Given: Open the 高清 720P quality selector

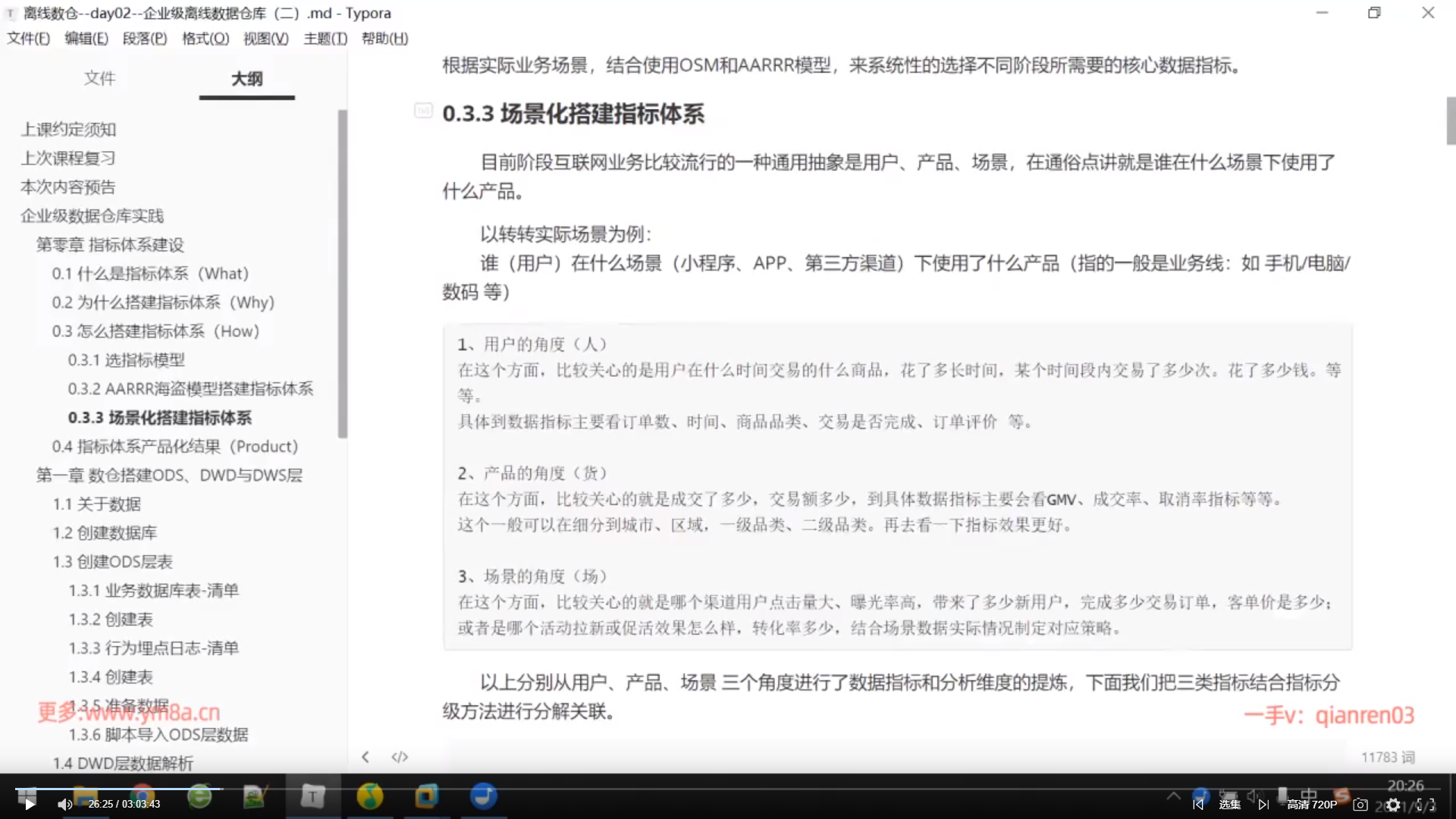Looking at the screenshot, I should 1312,804.
